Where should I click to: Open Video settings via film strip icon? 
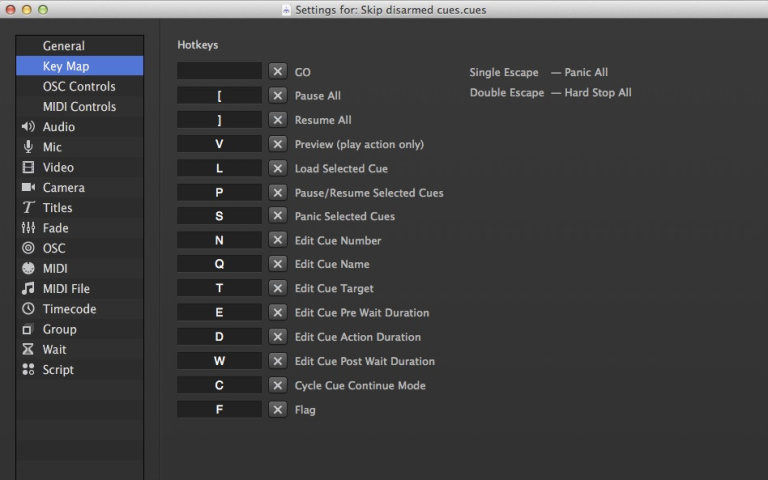point(28,167)
